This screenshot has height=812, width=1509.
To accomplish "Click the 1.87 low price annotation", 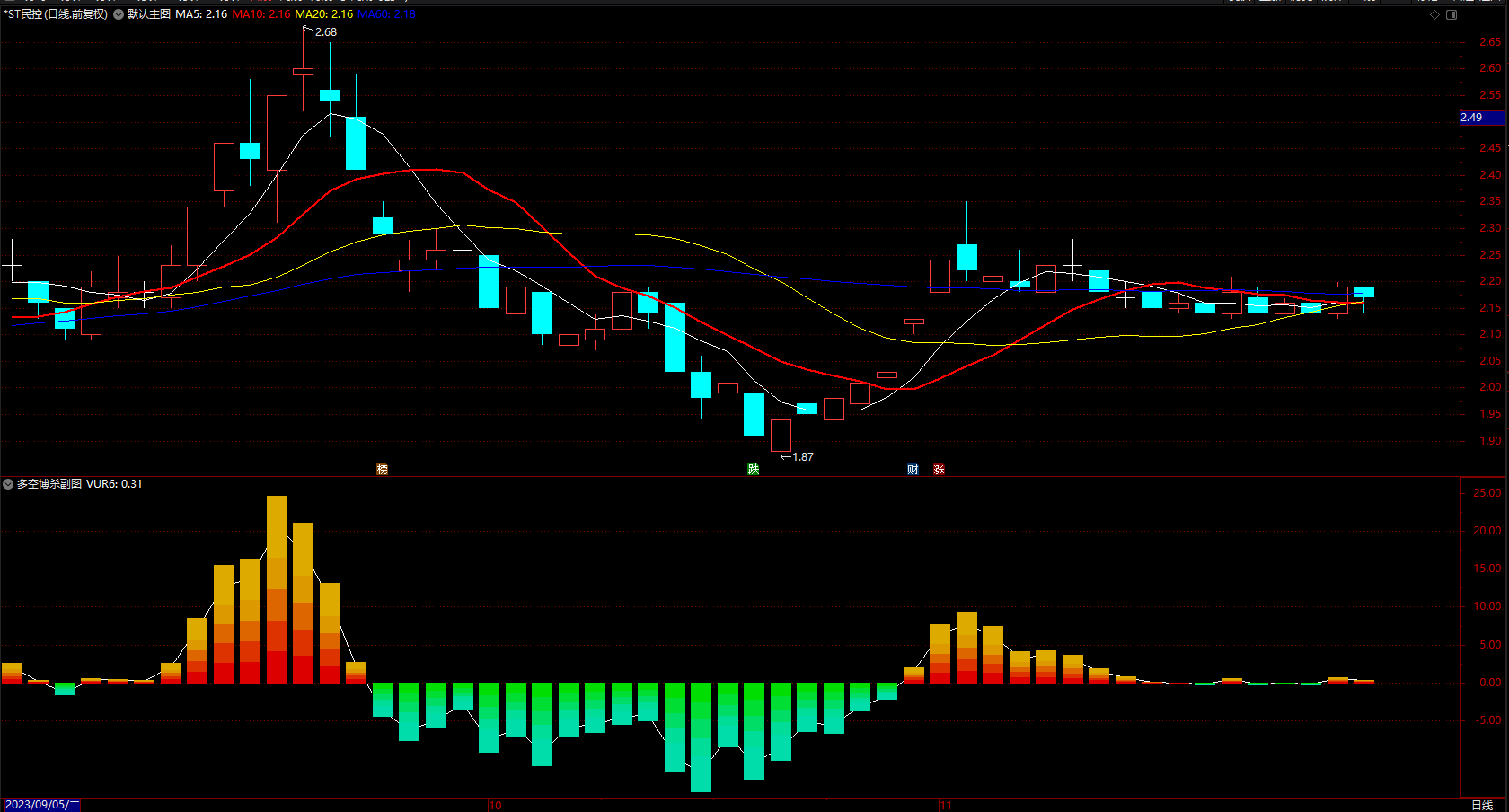I will 803,457.
